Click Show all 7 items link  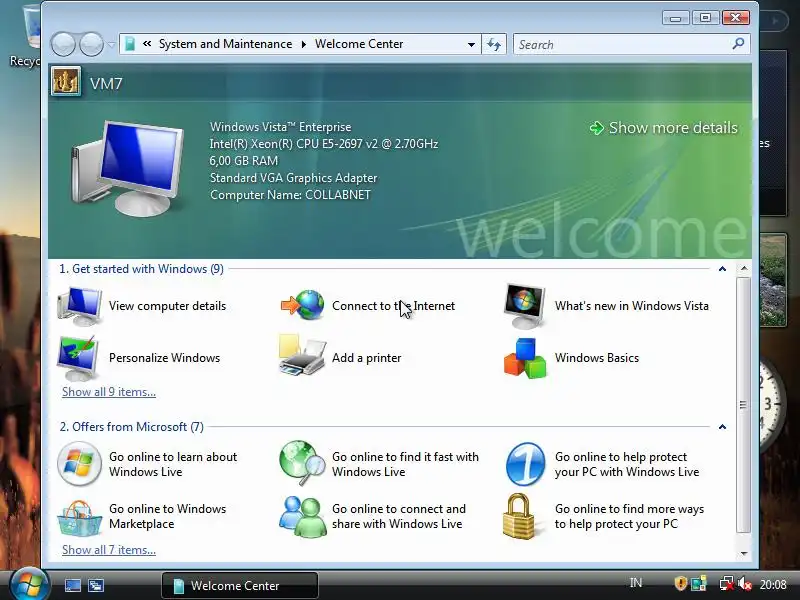[109, 550]
